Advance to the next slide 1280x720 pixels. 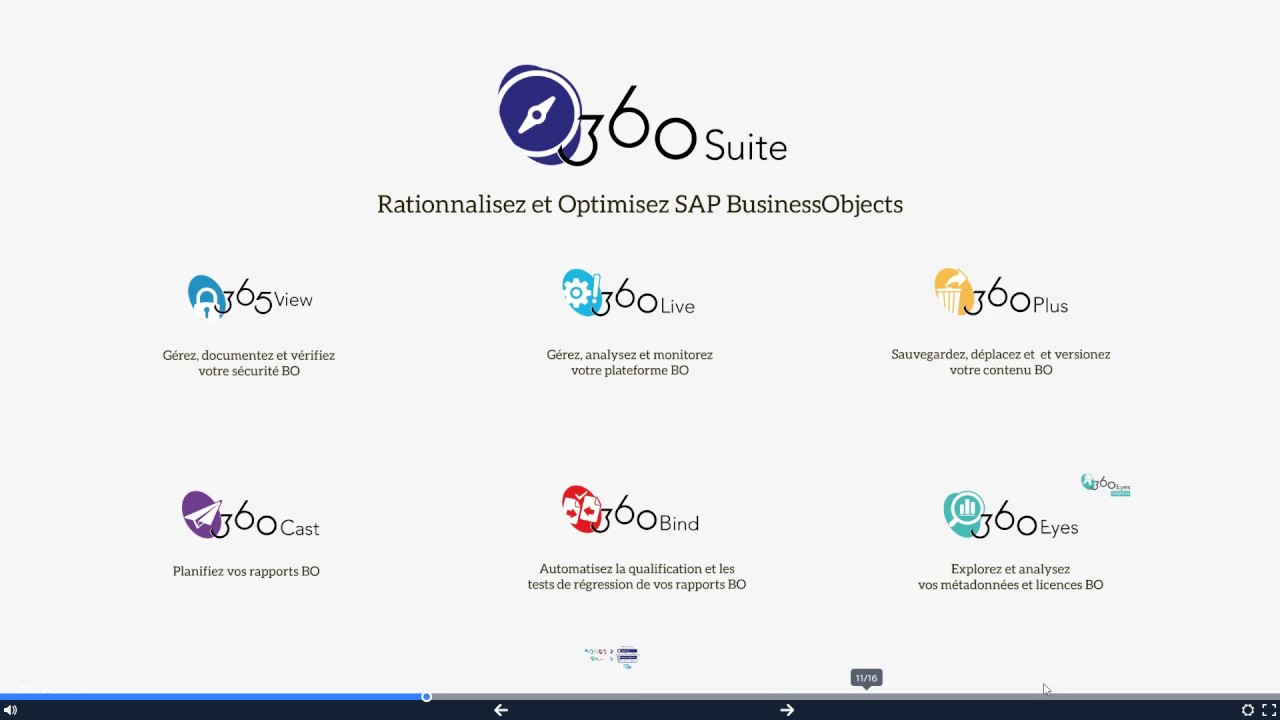[787, 710]
